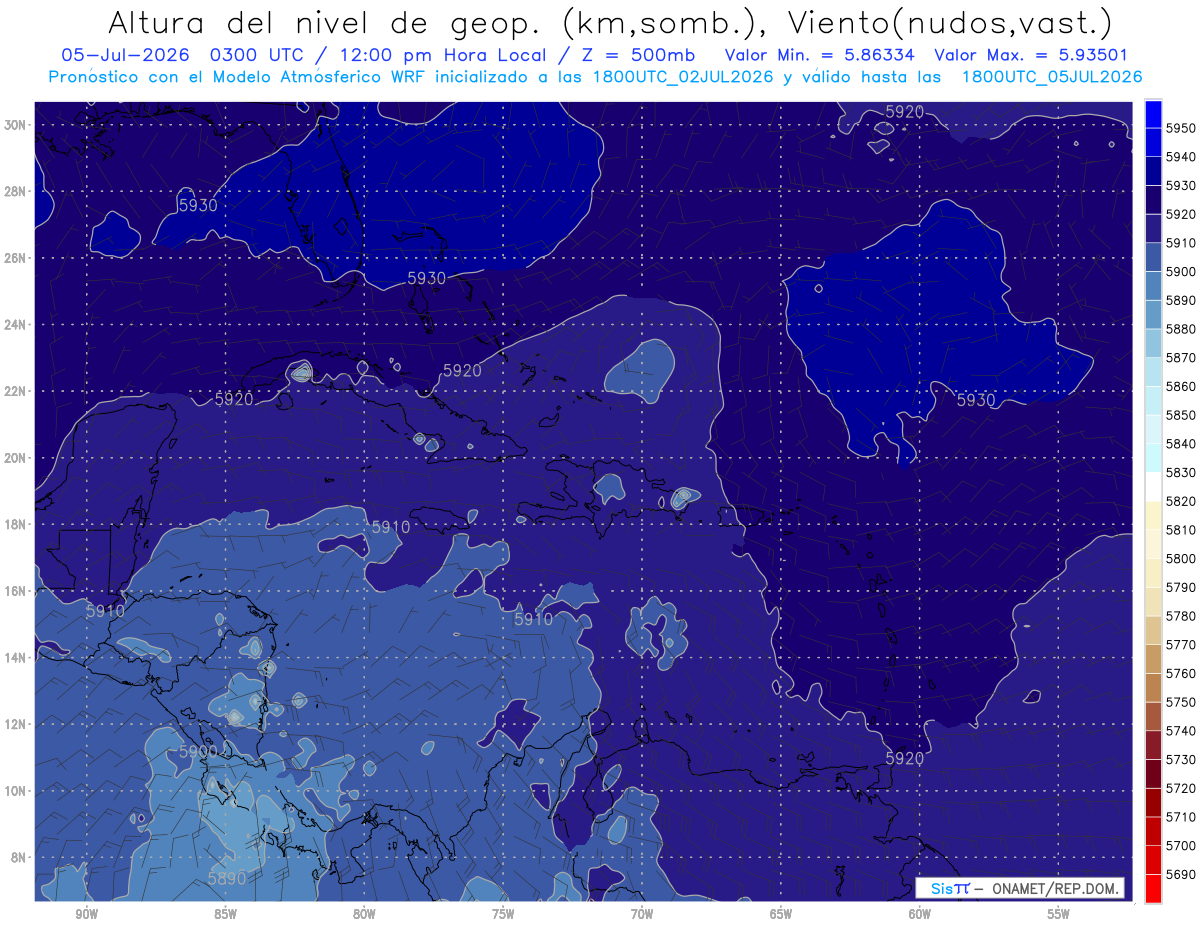The width and height of the screenshot is (1200, 927).
Task: Click the bright red swatch below the 5690 label
Action: (1153, 888)
